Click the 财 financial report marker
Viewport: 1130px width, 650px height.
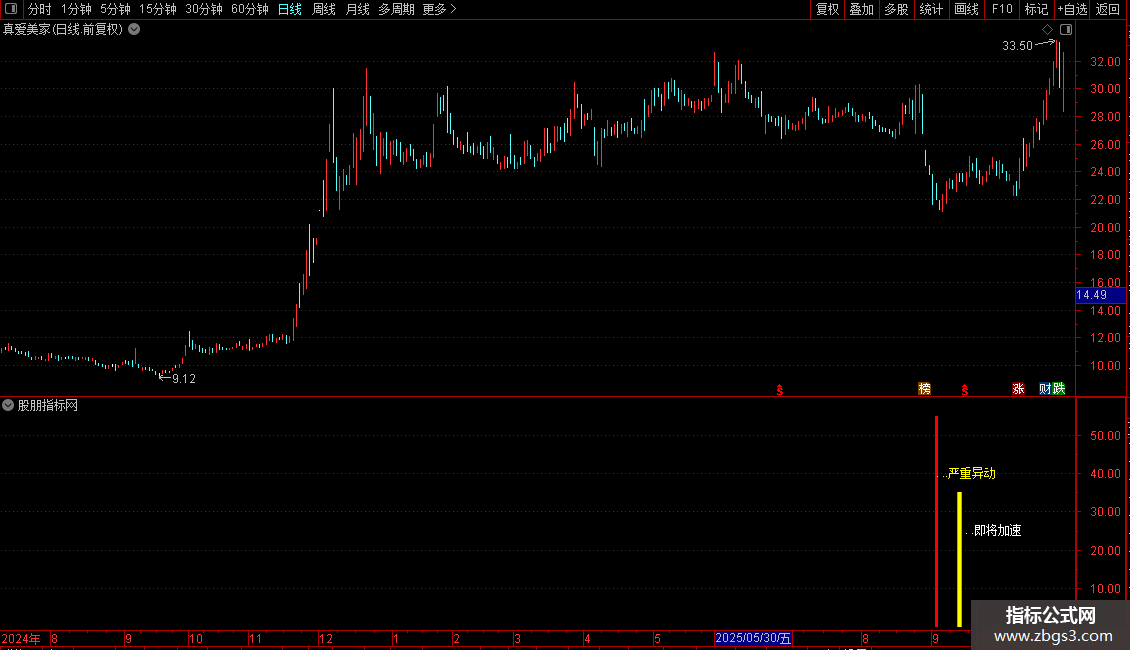click(x=1045, y=388)
